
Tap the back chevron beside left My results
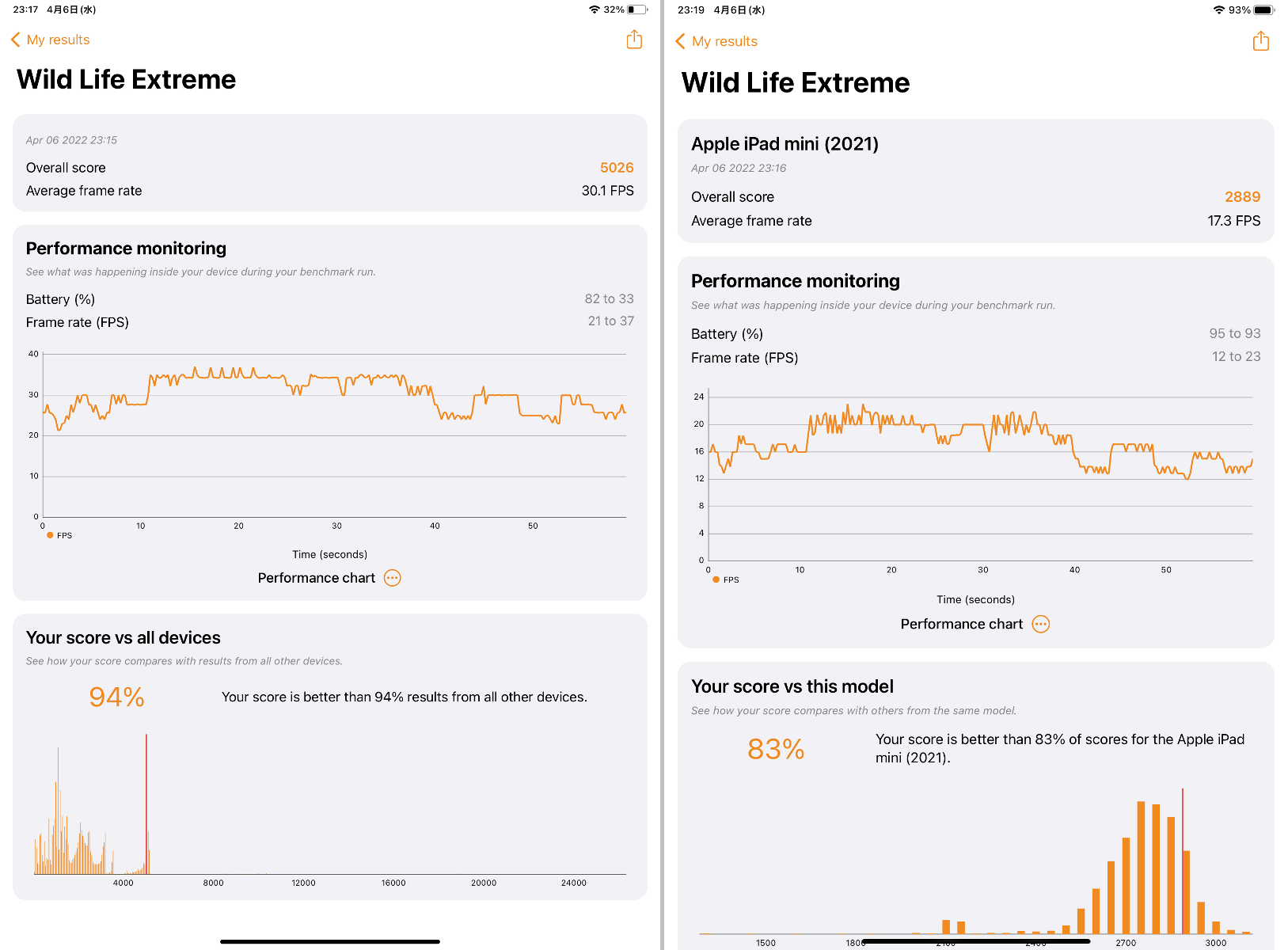pyautogui.click(x=15, y=39)
